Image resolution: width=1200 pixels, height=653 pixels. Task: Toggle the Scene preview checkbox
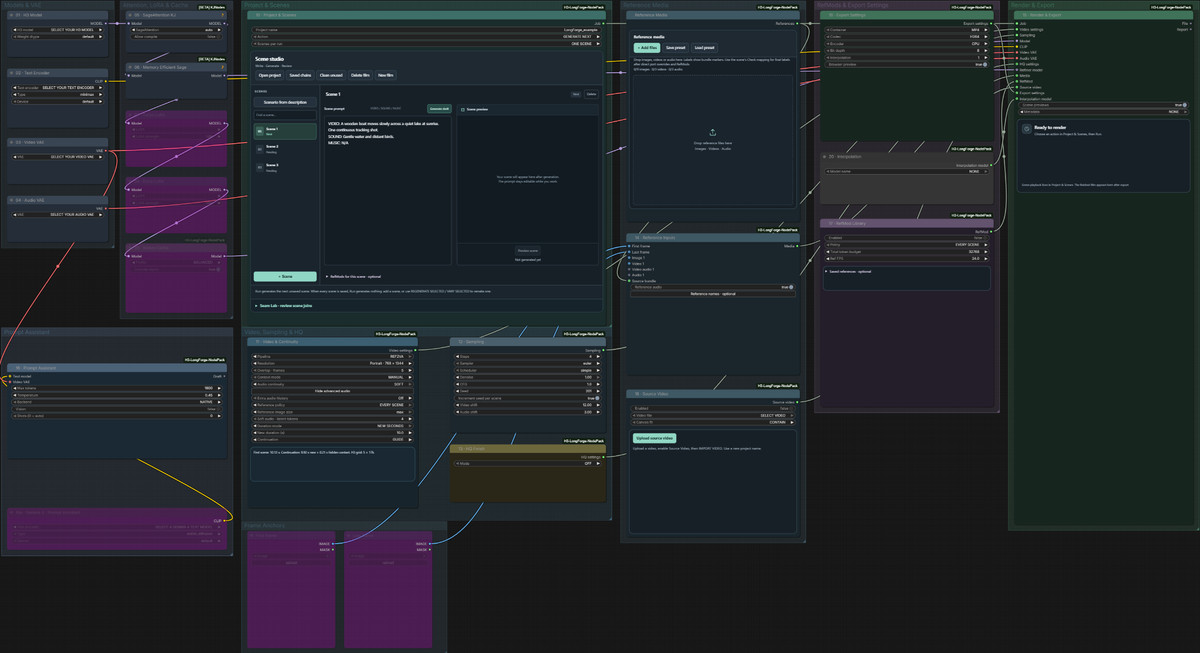coord(462,108)
